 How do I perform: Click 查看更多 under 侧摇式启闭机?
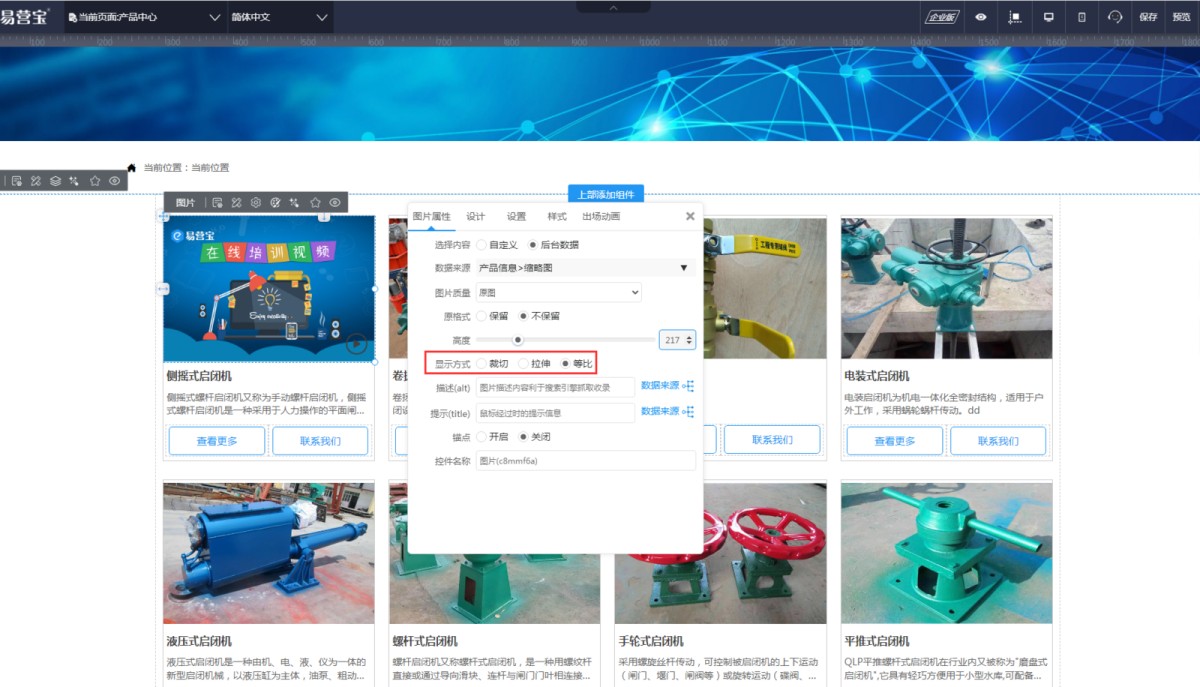pyautogui.click(x=217, y=441)
